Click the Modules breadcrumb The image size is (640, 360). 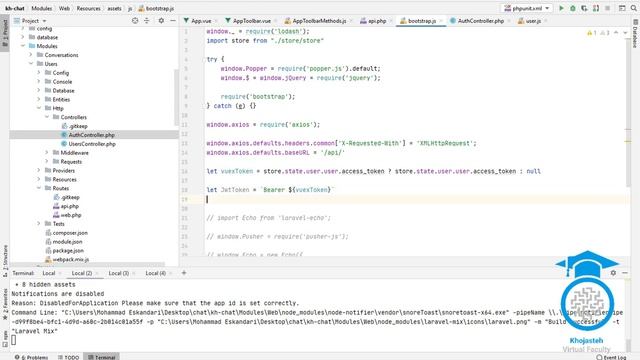click(42, 8)
